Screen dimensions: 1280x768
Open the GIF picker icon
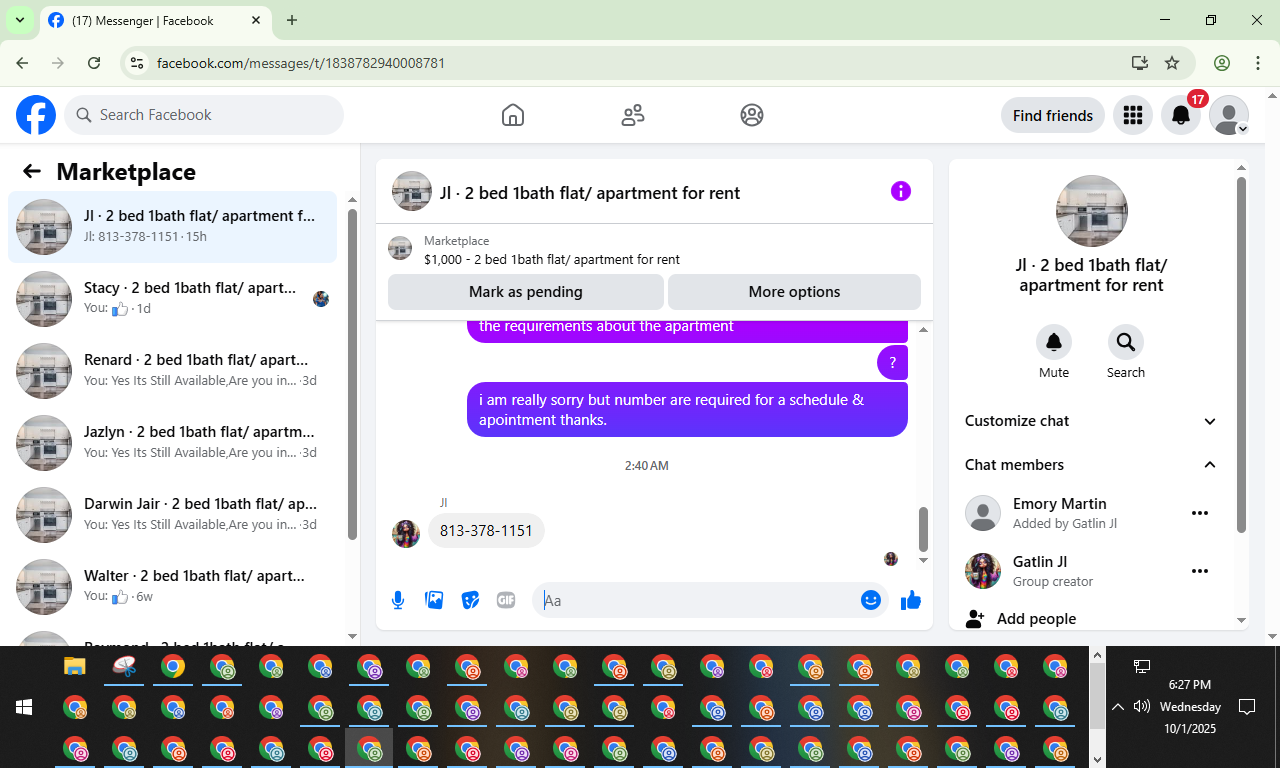pyautogui.click(x=506, y=600)
